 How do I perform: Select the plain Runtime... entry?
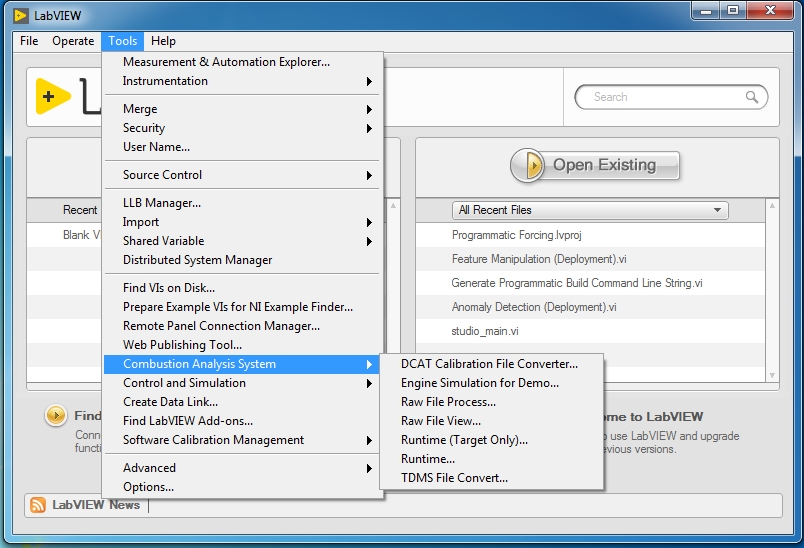pos(492,459)
